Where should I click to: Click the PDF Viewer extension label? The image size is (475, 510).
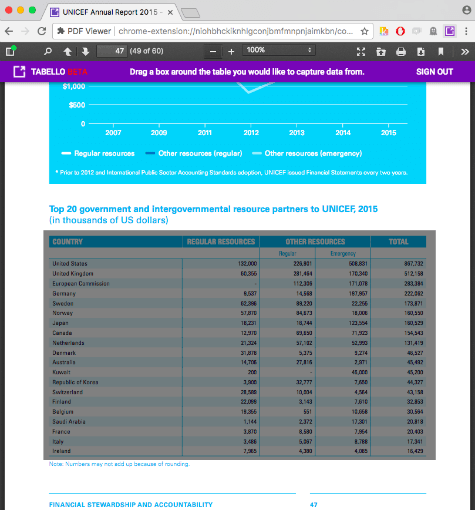[84, 31]
